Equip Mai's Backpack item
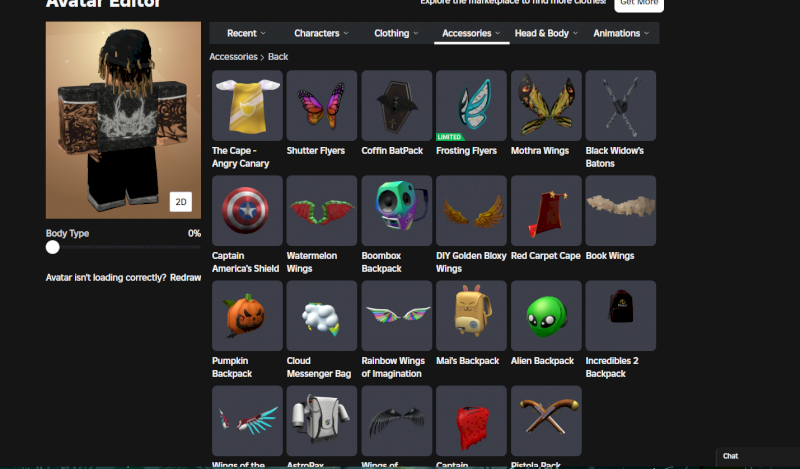The image size is (800, 469). tap(471, 316)
